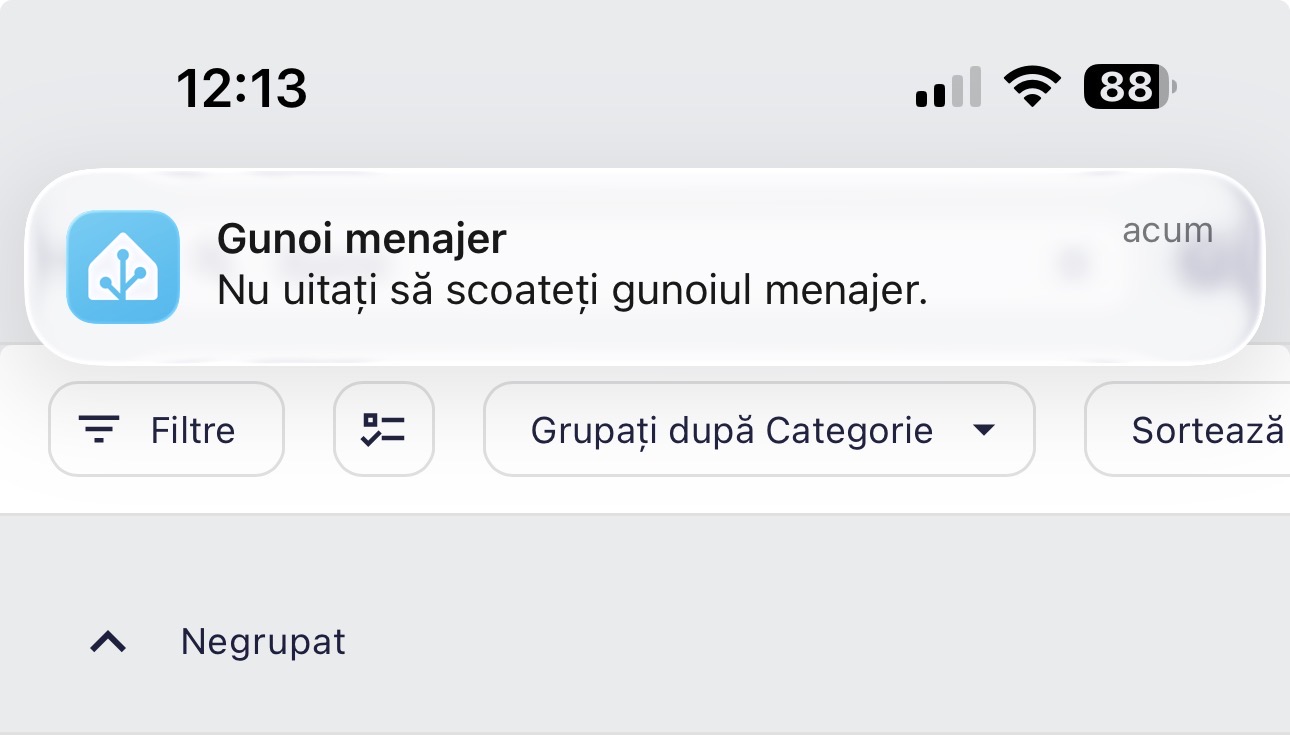This screenshot has height=753, width=1290.
Task: Tap the battery indicator showing 88
Action: point(1128,88)
